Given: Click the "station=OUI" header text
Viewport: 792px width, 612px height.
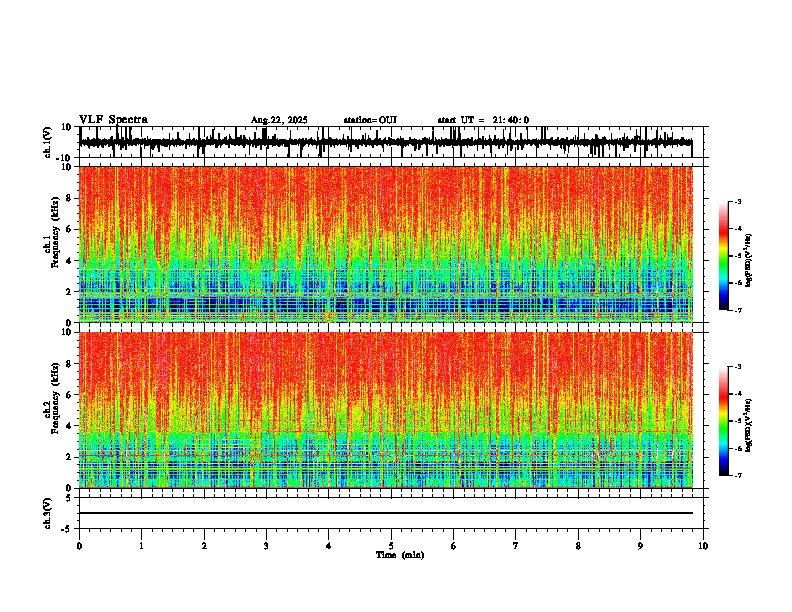Looking at the screenshot, I should click(370, 120).
